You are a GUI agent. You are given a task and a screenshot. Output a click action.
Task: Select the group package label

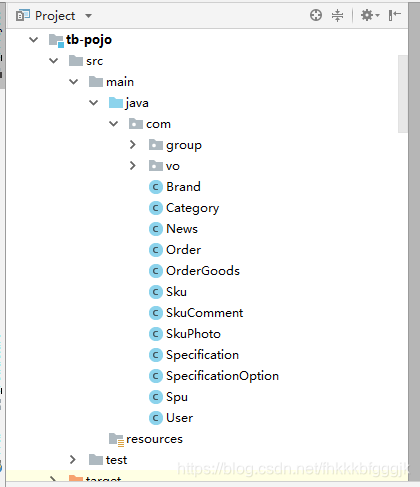184,145
